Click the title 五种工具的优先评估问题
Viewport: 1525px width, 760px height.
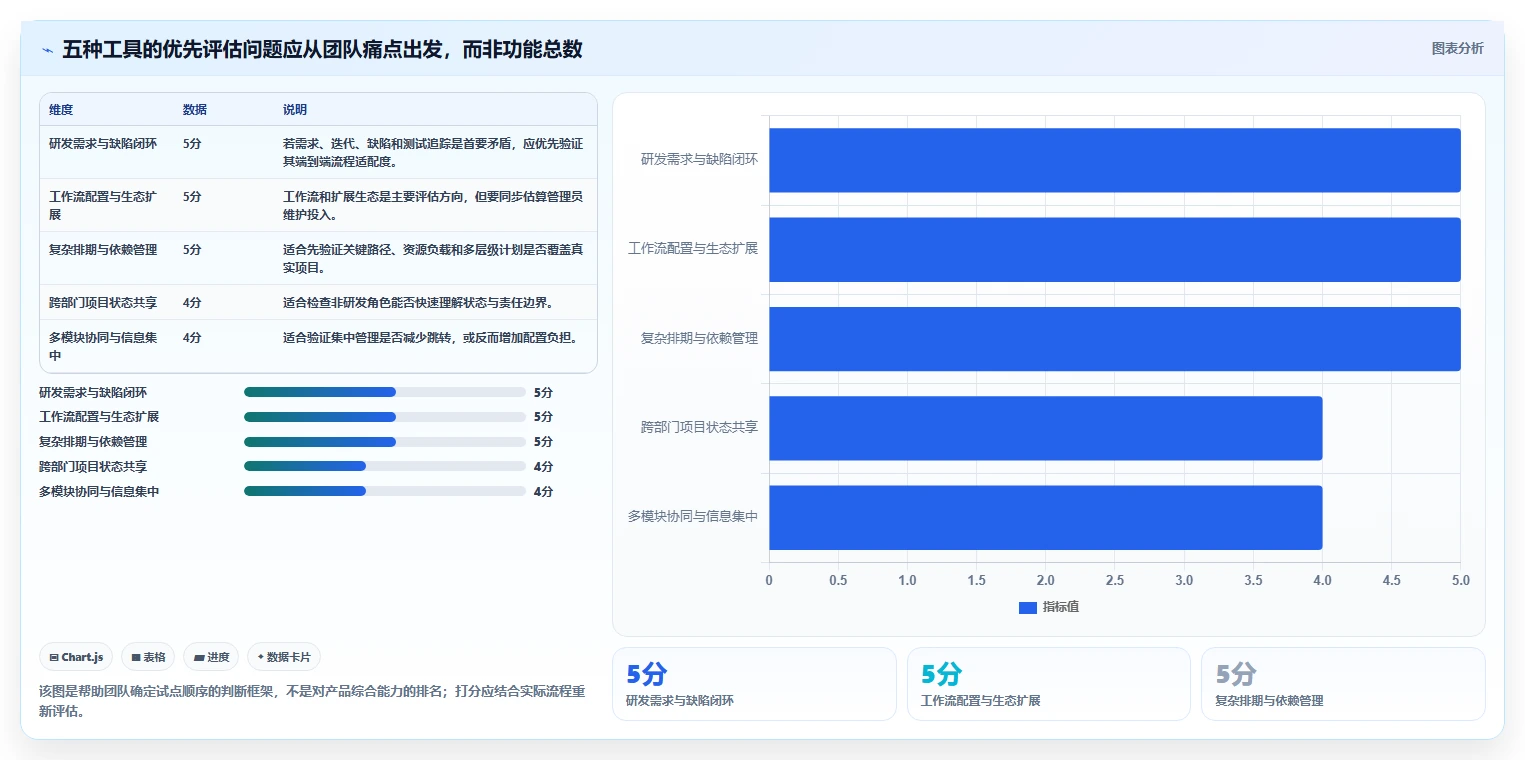[x=322, y=49]
